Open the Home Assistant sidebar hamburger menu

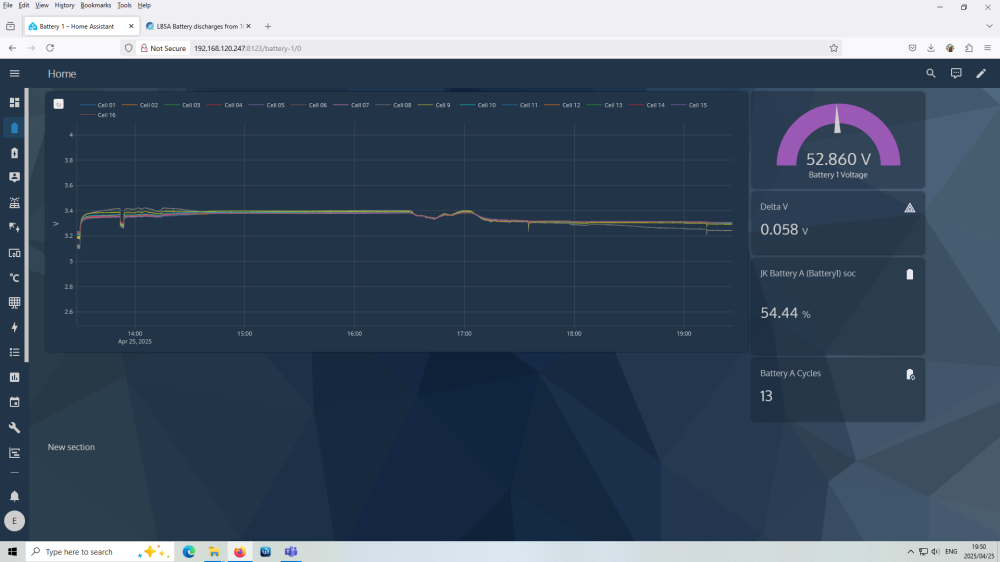click(x=15, y=73)
